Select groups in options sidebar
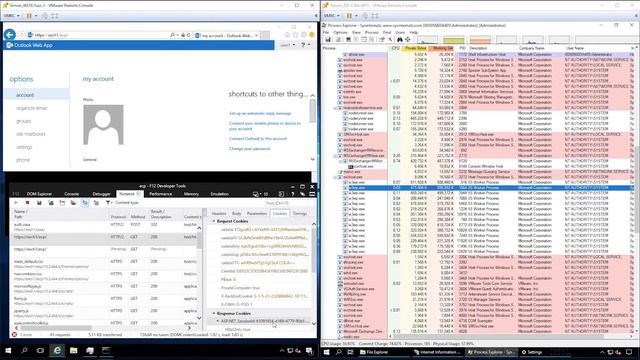The image size is (640, 360). click(24, 121)
